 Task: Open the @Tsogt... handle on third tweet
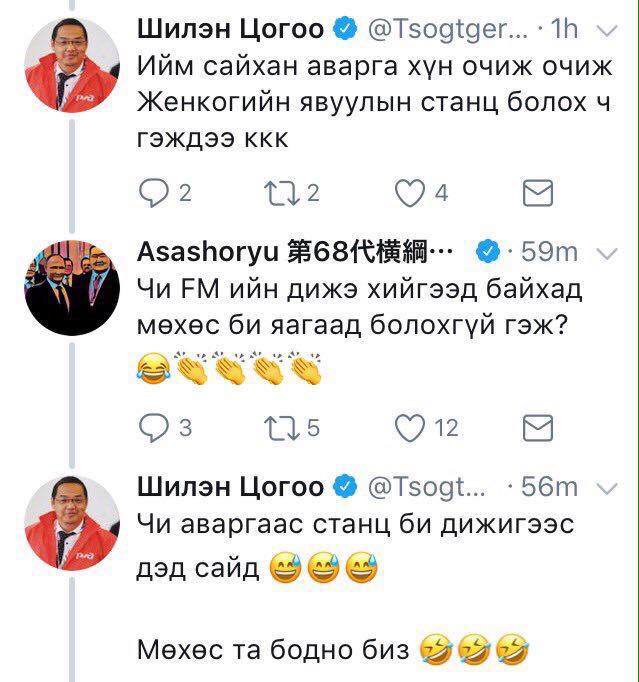click(x=426, y=487)
